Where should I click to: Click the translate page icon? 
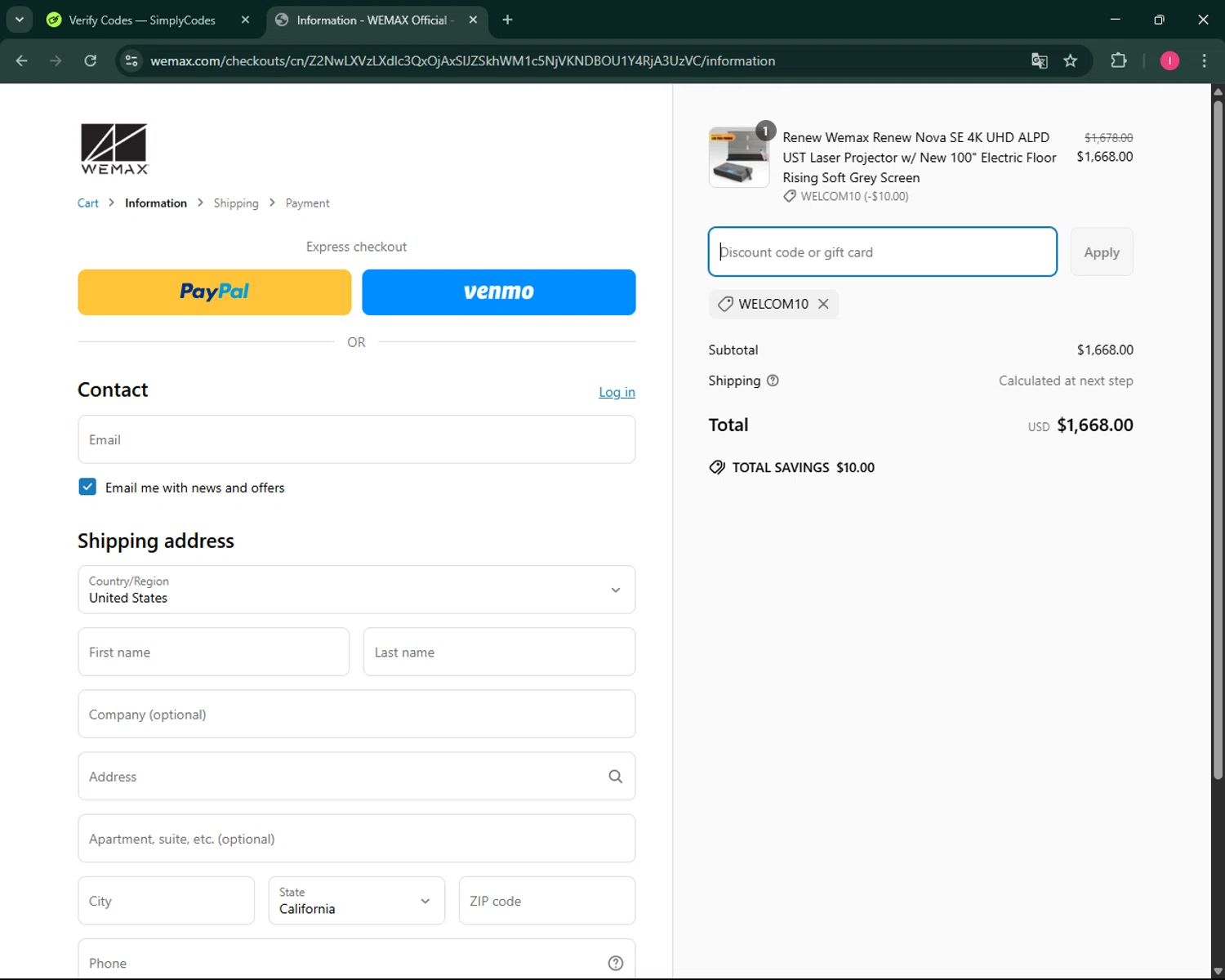point(1040,60)
